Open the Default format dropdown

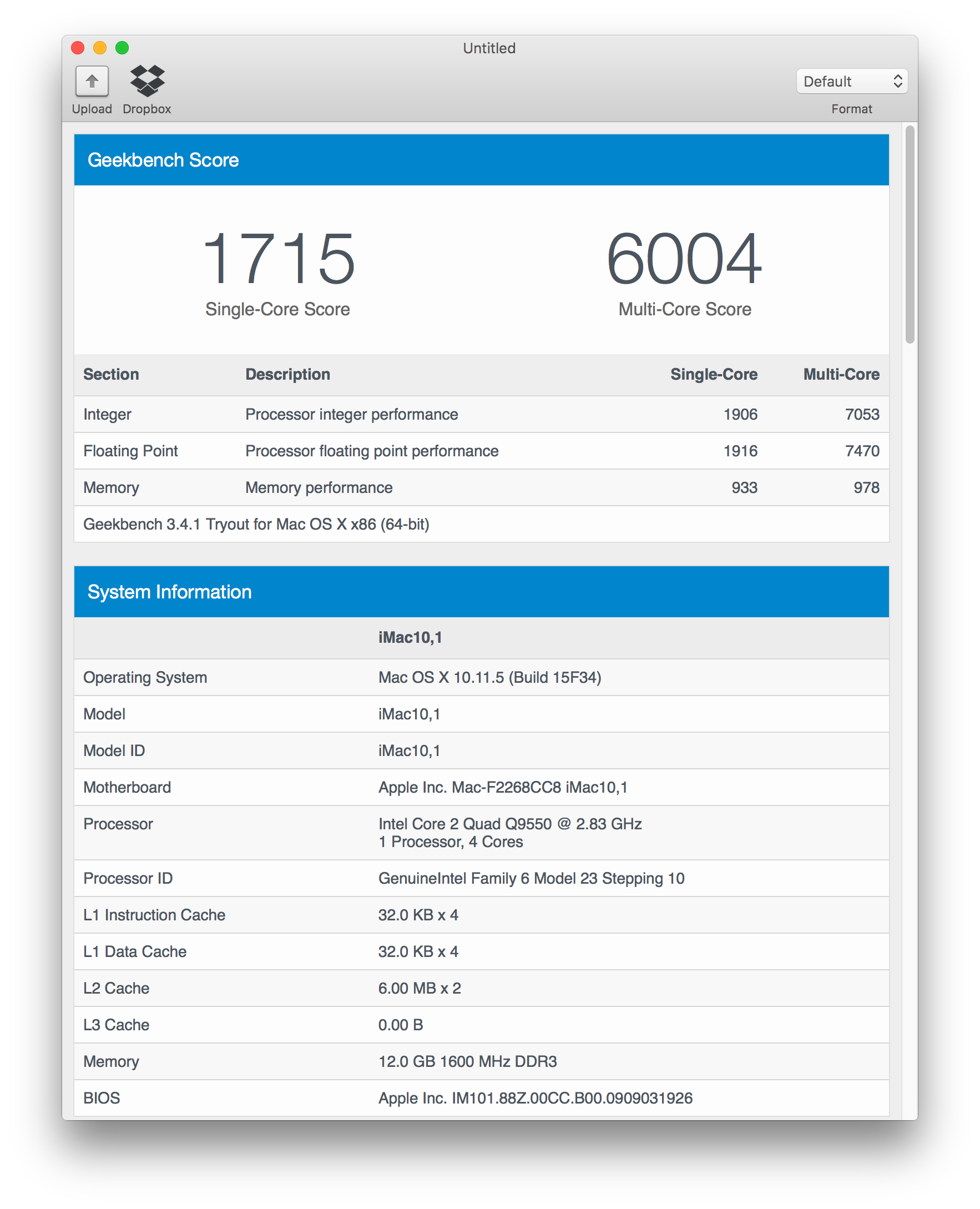(x=851, y=81)
